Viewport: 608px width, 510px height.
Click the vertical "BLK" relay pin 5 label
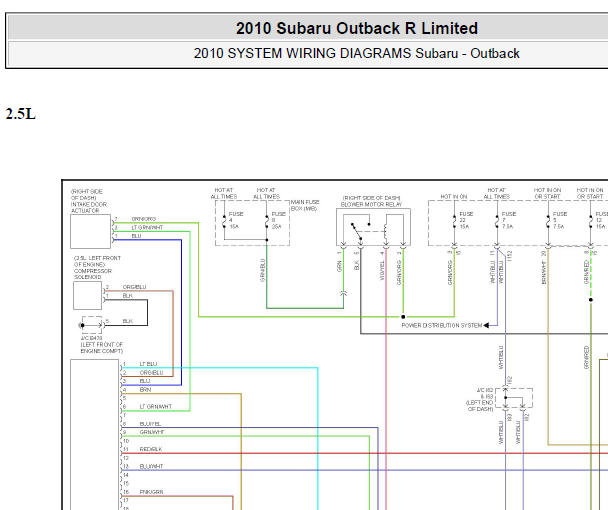point(356,265)
